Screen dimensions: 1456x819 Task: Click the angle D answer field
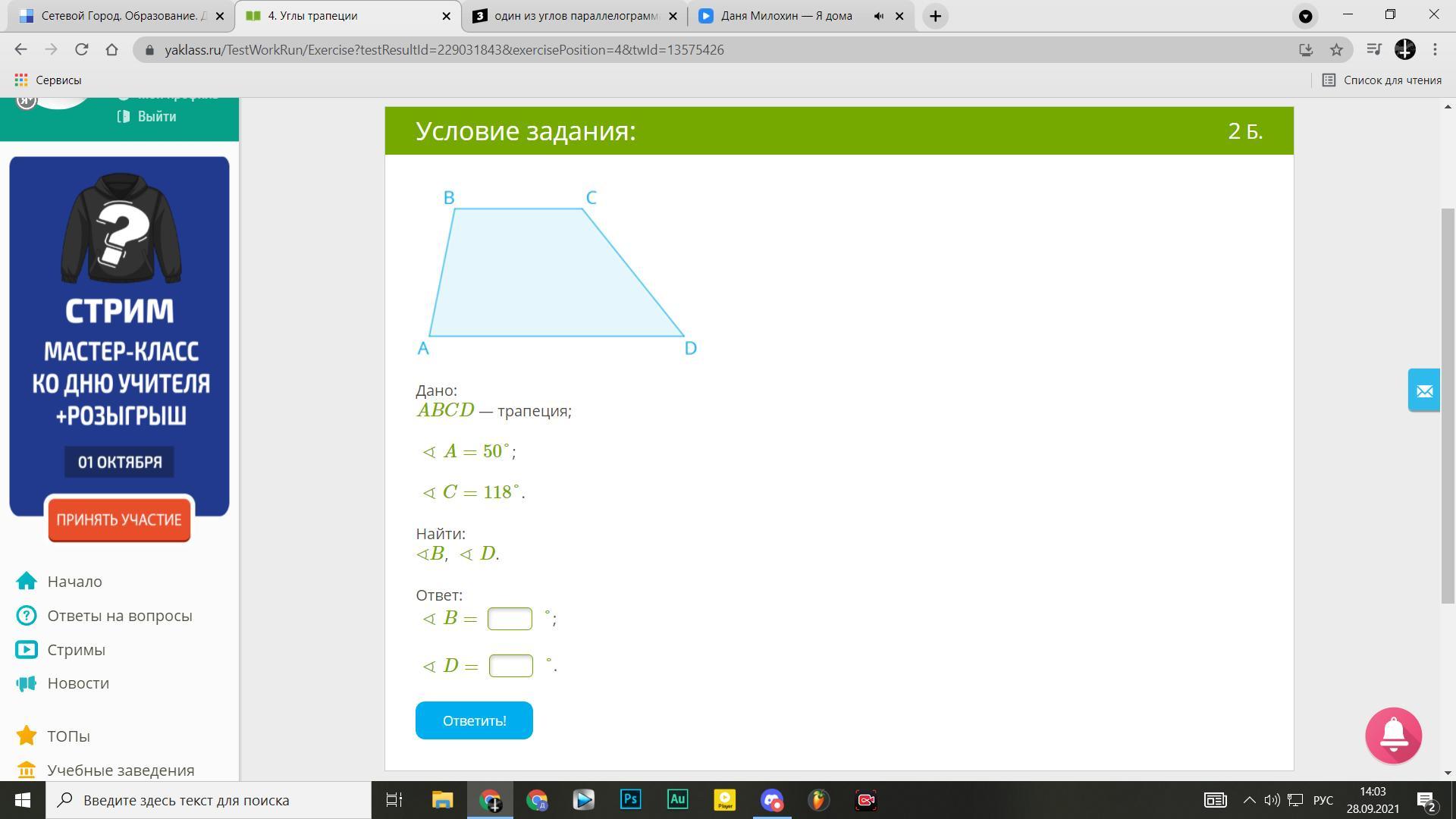point(511,666)
